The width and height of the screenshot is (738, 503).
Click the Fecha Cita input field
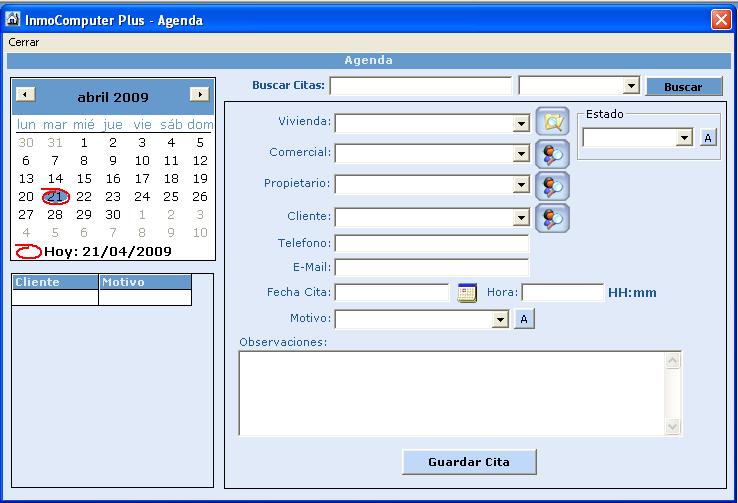tap(392, 292)
